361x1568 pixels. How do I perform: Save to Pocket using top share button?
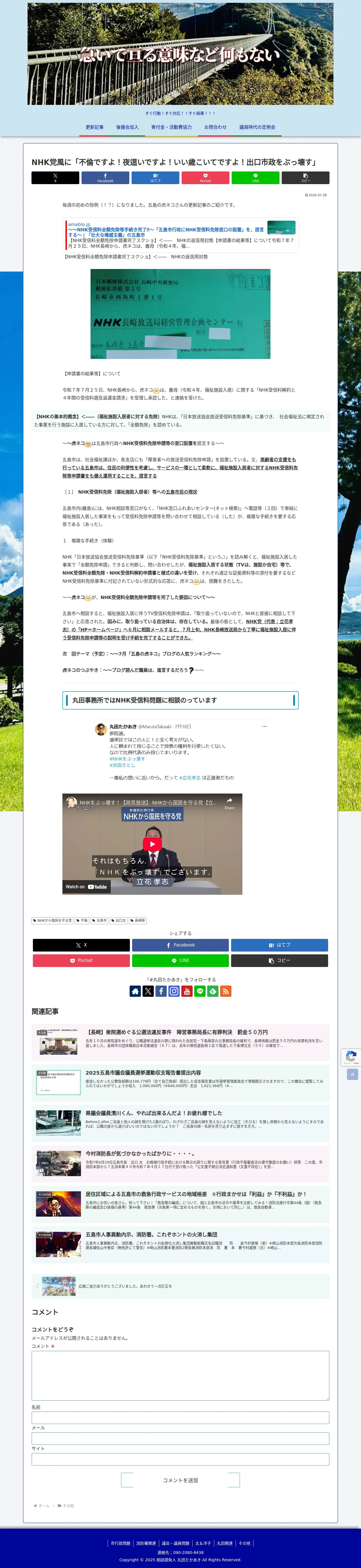pyautogui.click(x=205, y=178)
